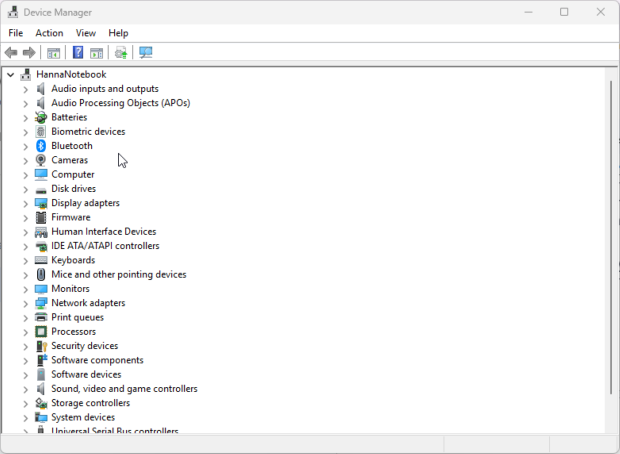Viewport: 620px width, 454px height.
Task: Click the Mice and other pointing devices icon
Action: [41, 274]
